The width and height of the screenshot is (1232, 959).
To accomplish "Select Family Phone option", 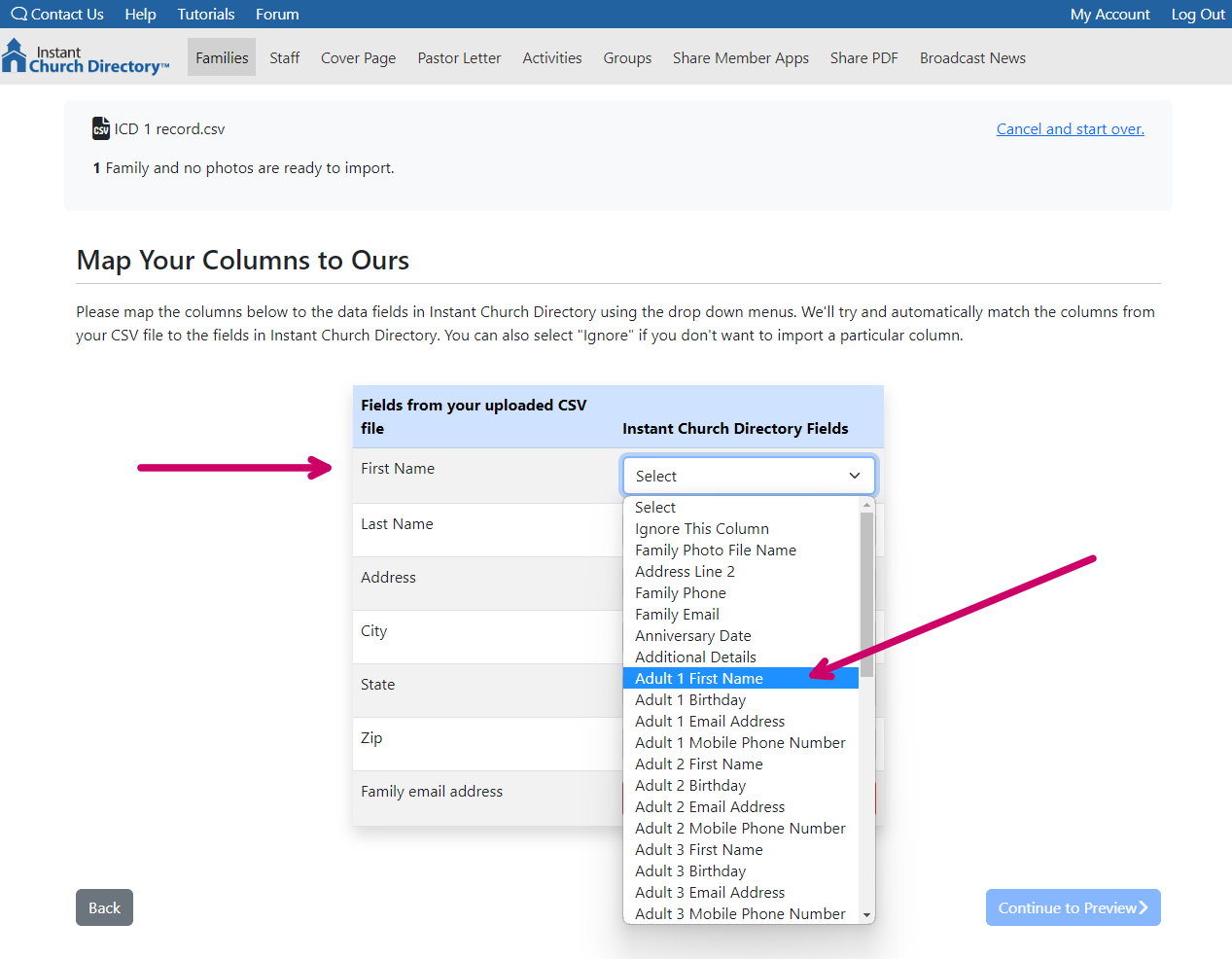I will point(741,592).
